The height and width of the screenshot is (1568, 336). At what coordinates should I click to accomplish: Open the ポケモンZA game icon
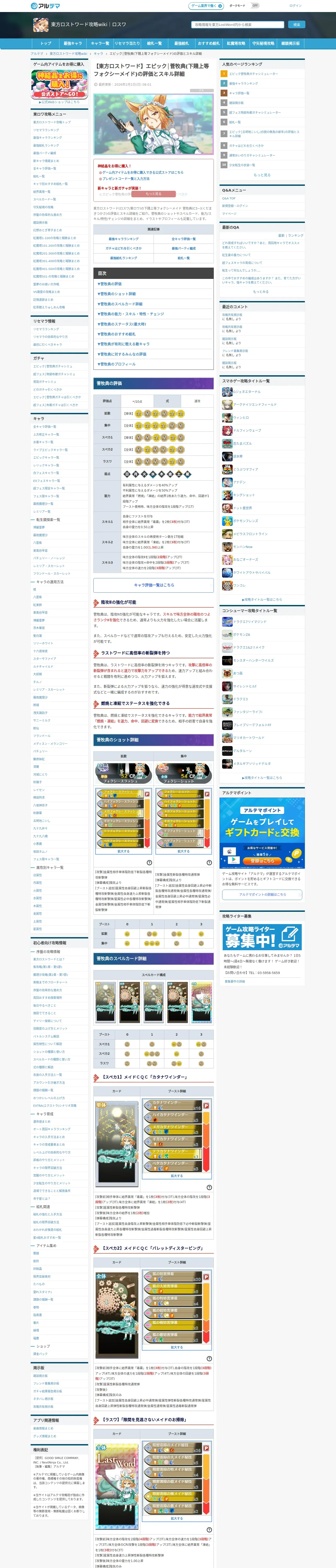tap(227, 634)
